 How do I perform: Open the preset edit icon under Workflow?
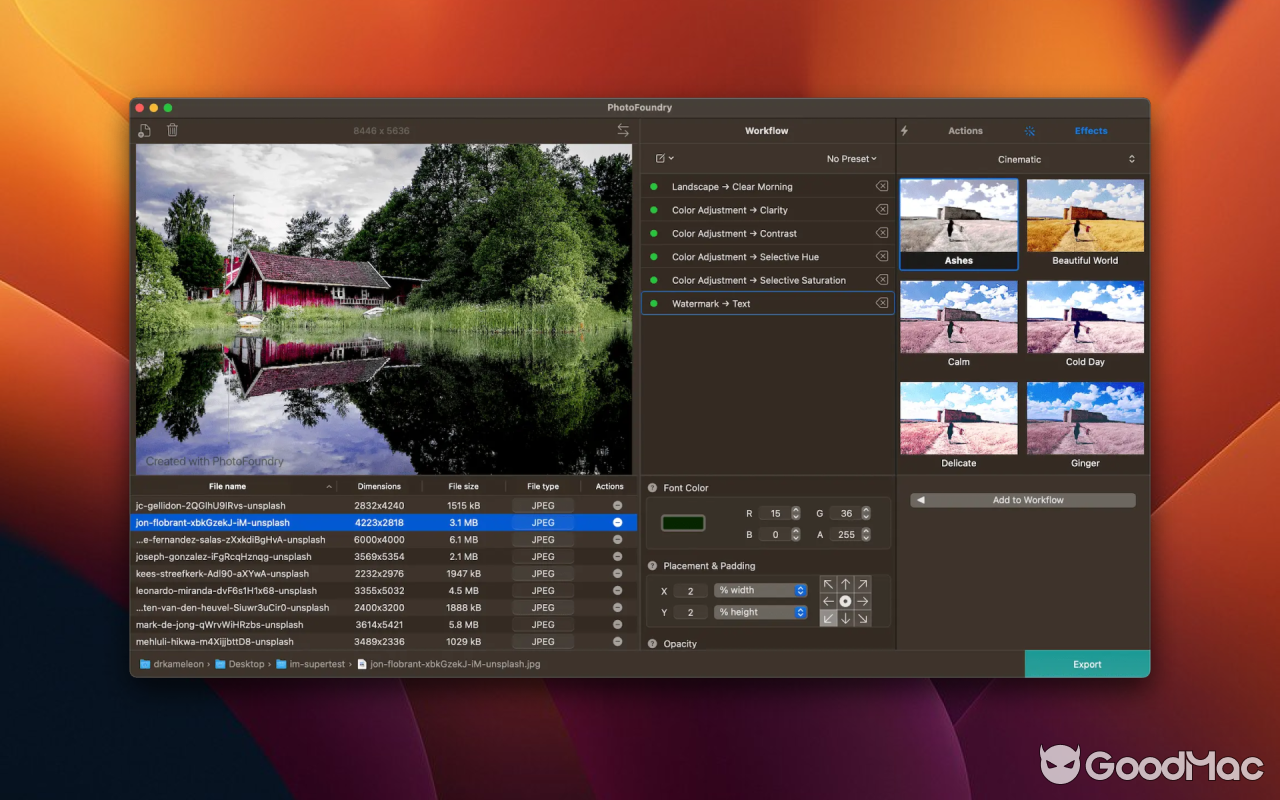662,158
